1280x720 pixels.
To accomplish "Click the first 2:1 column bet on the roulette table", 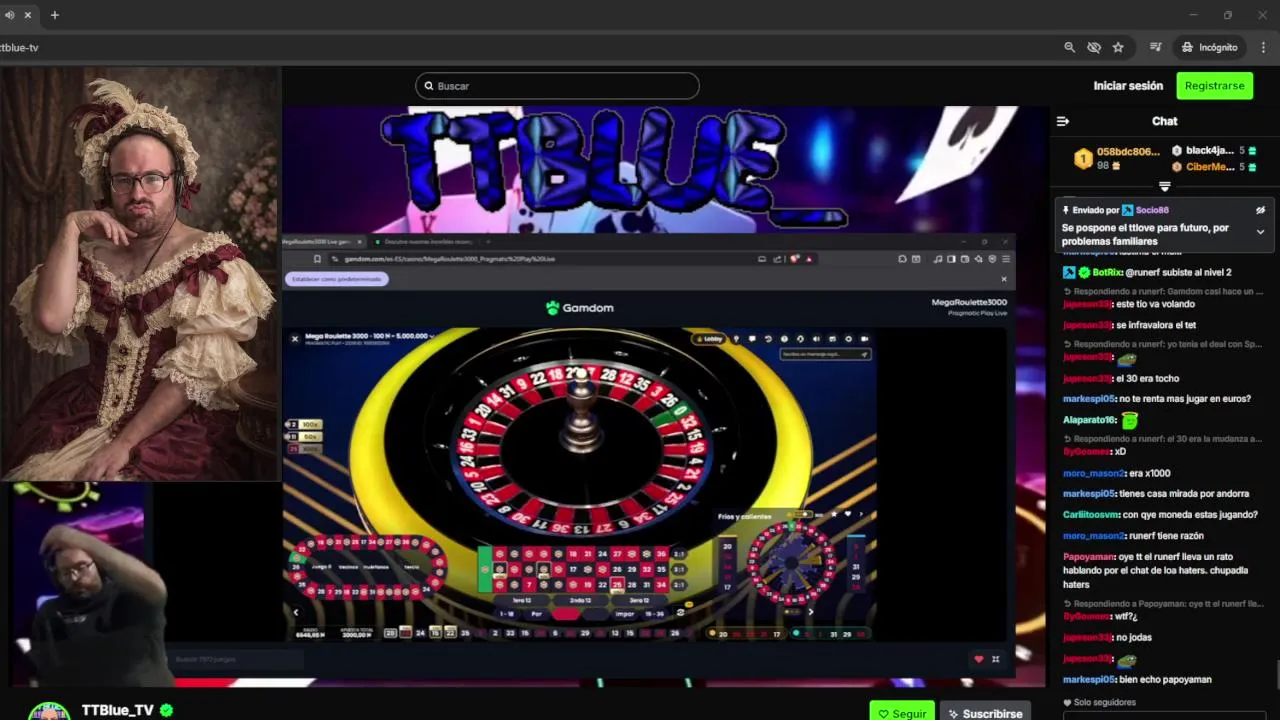I will click(x=680, y=554).
